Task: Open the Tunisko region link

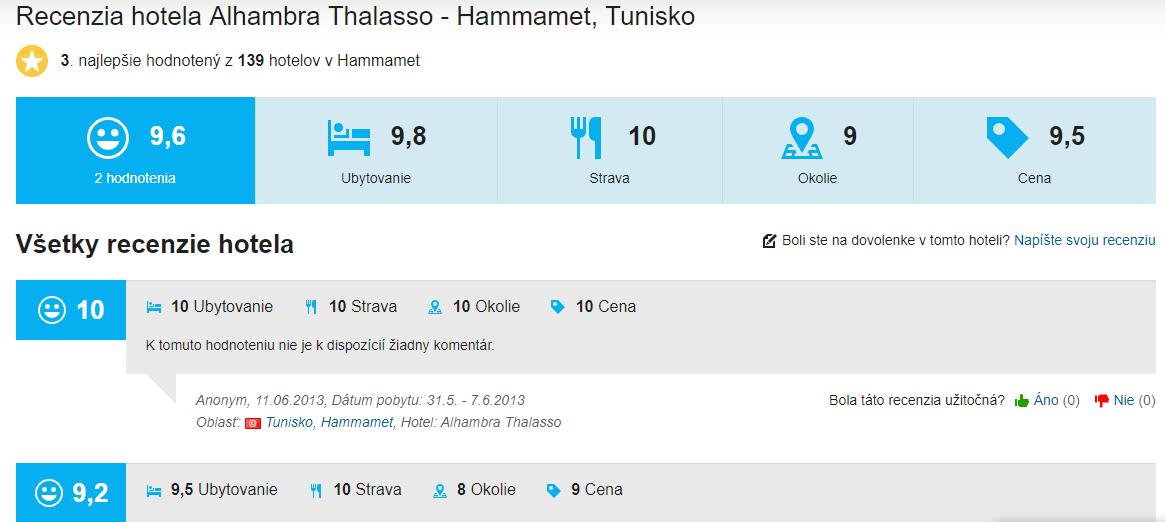Action: [x=290, y=423]
